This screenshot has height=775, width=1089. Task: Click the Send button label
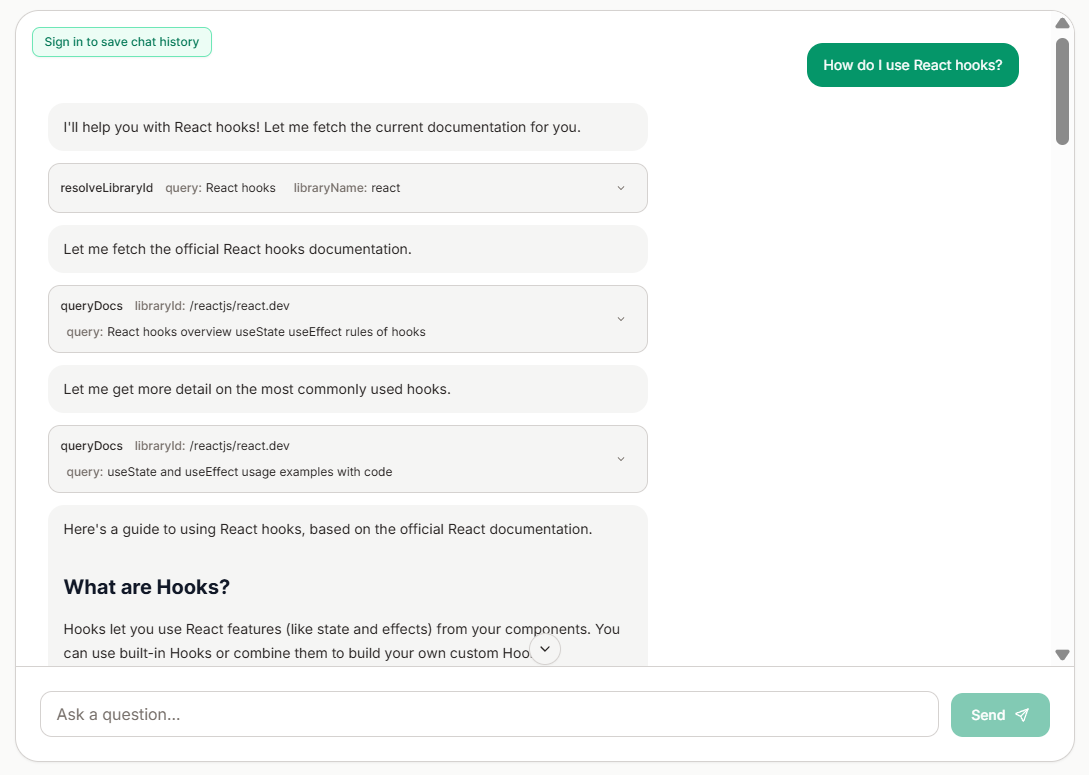(x=988, y=715)
